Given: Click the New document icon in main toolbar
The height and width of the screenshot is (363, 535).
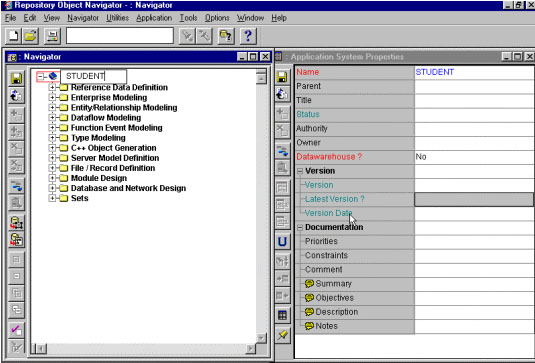Looking at the screenshot, I should [13, 36].
